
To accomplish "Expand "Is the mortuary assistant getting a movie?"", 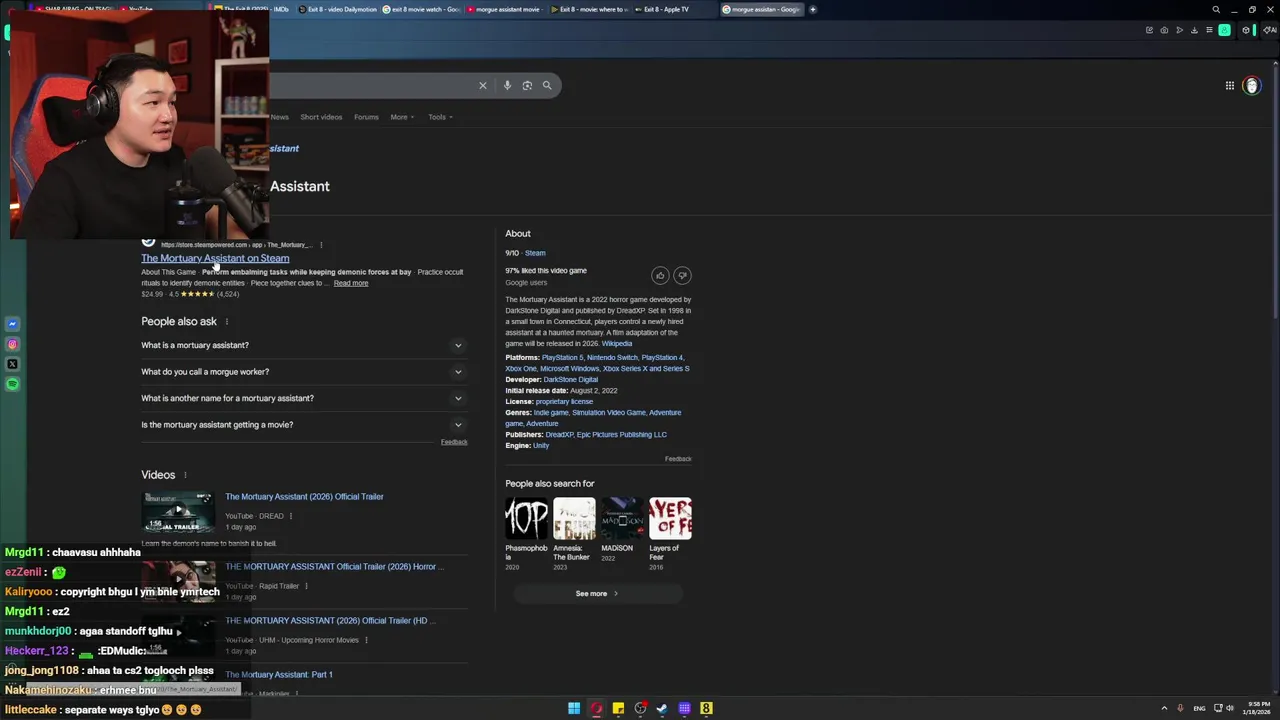I will coord(304,425).
